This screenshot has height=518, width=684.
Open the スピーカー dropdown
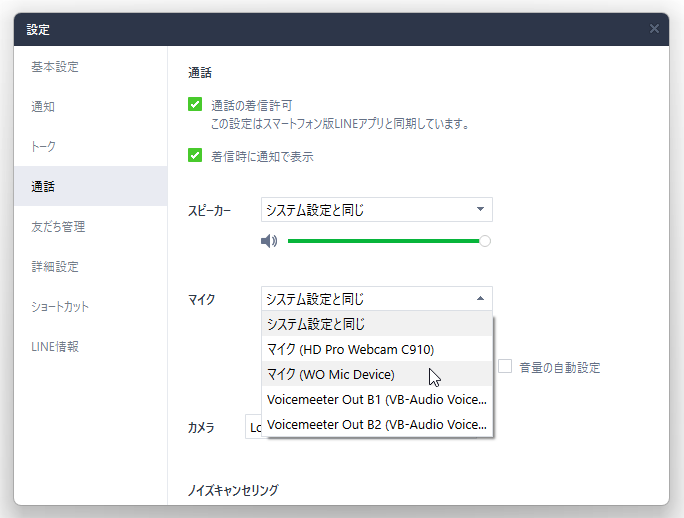pos(377,209)
